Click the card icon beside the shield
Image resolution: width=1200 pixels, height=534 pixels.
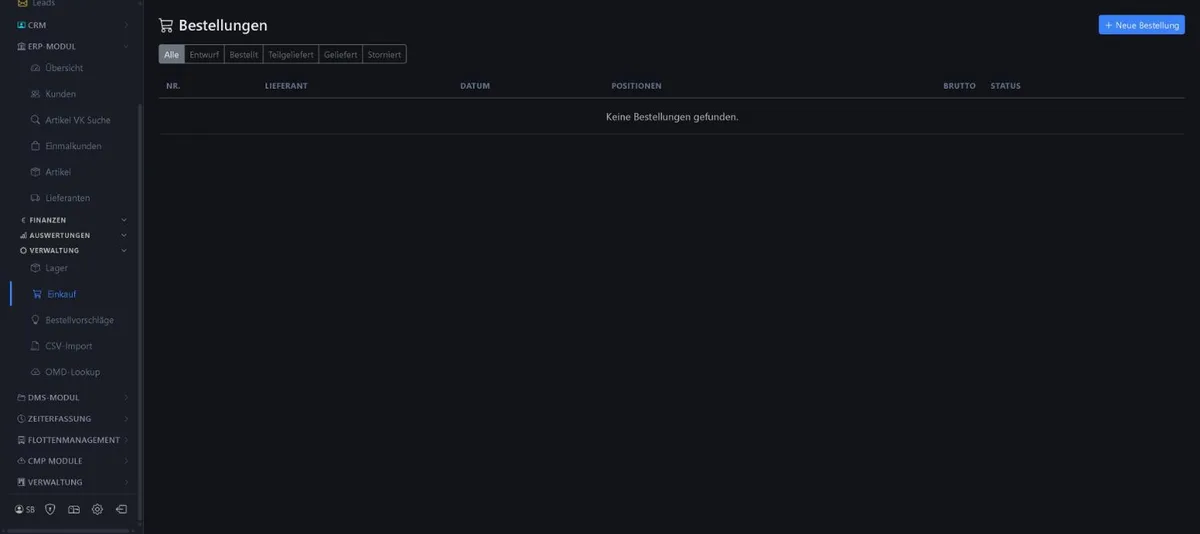tap(74, 509)
